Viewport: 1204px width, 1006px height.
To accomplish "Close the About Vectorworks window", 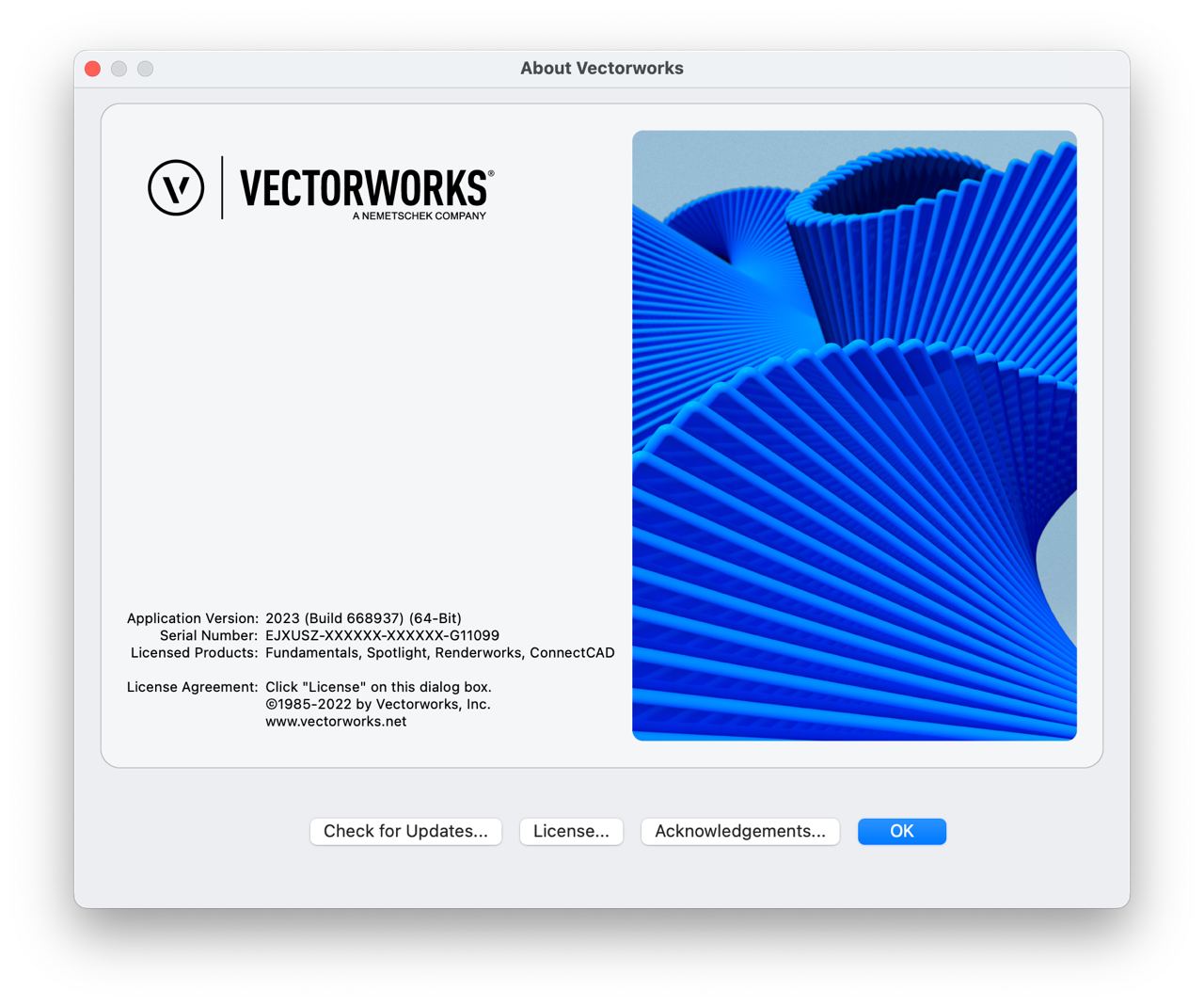I will click(x=92, y=69).
